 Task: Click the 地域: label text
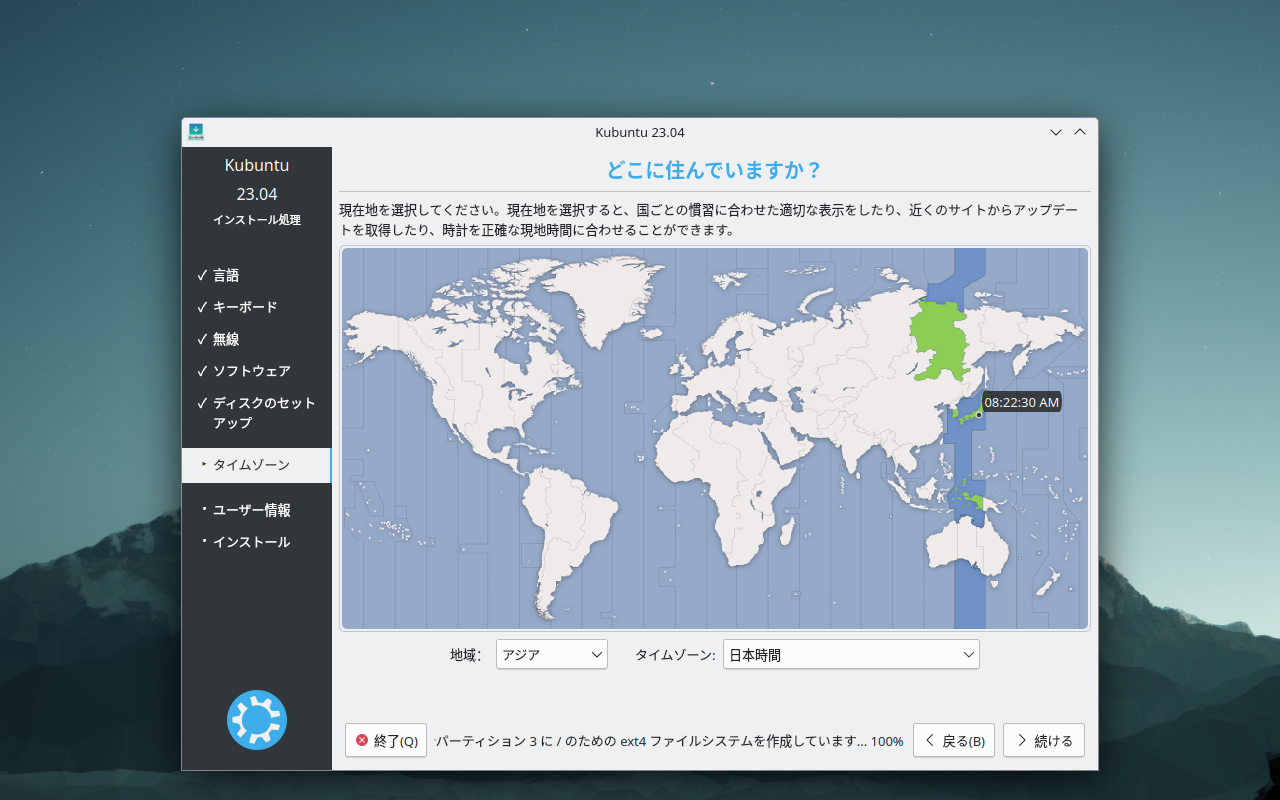(x=466, y=656)
